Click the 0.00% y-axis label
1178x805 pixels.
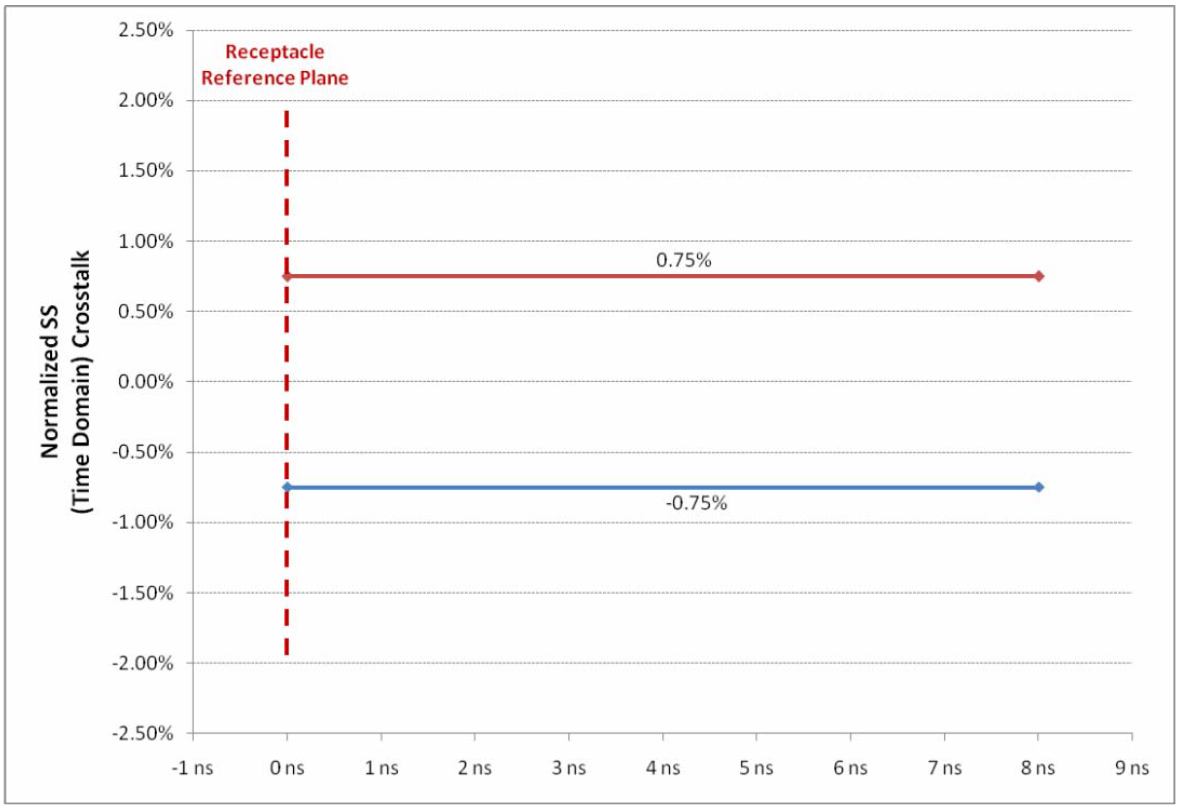coord(146,381)
